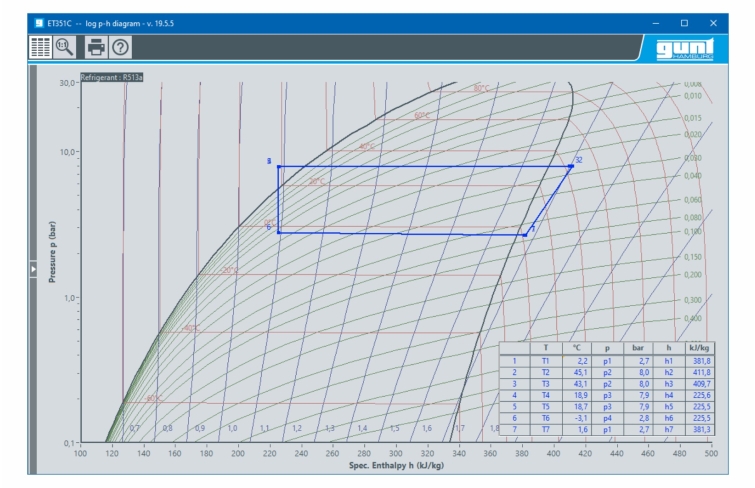Click the h2 enthalpy value 411,8
The height and width of the screenshot is (488, 755).
700,372
